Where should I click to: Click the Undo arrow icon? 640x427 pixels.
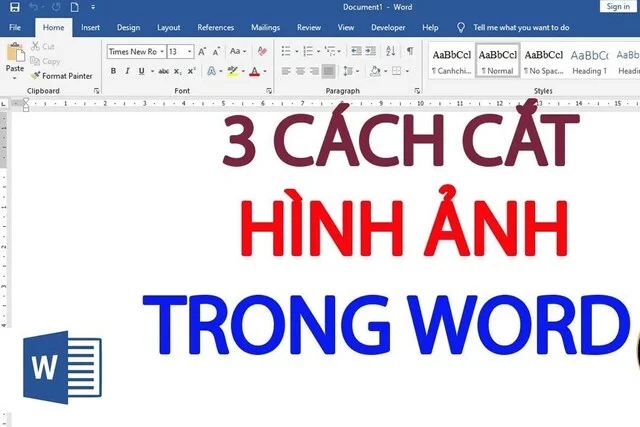(34, 7)
